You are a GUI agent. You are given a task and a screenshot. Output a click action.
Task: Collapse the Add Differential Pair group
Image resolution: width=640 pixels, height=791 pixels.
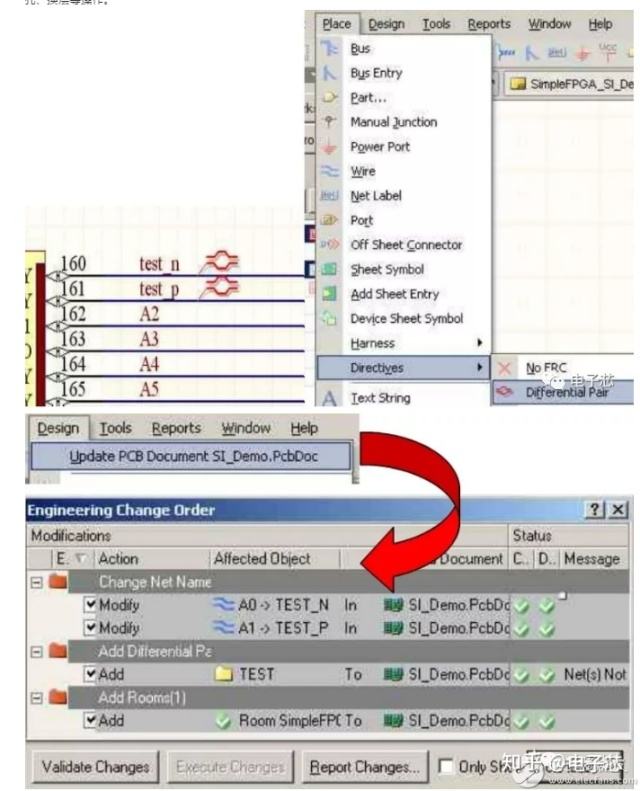click(36, 652)
